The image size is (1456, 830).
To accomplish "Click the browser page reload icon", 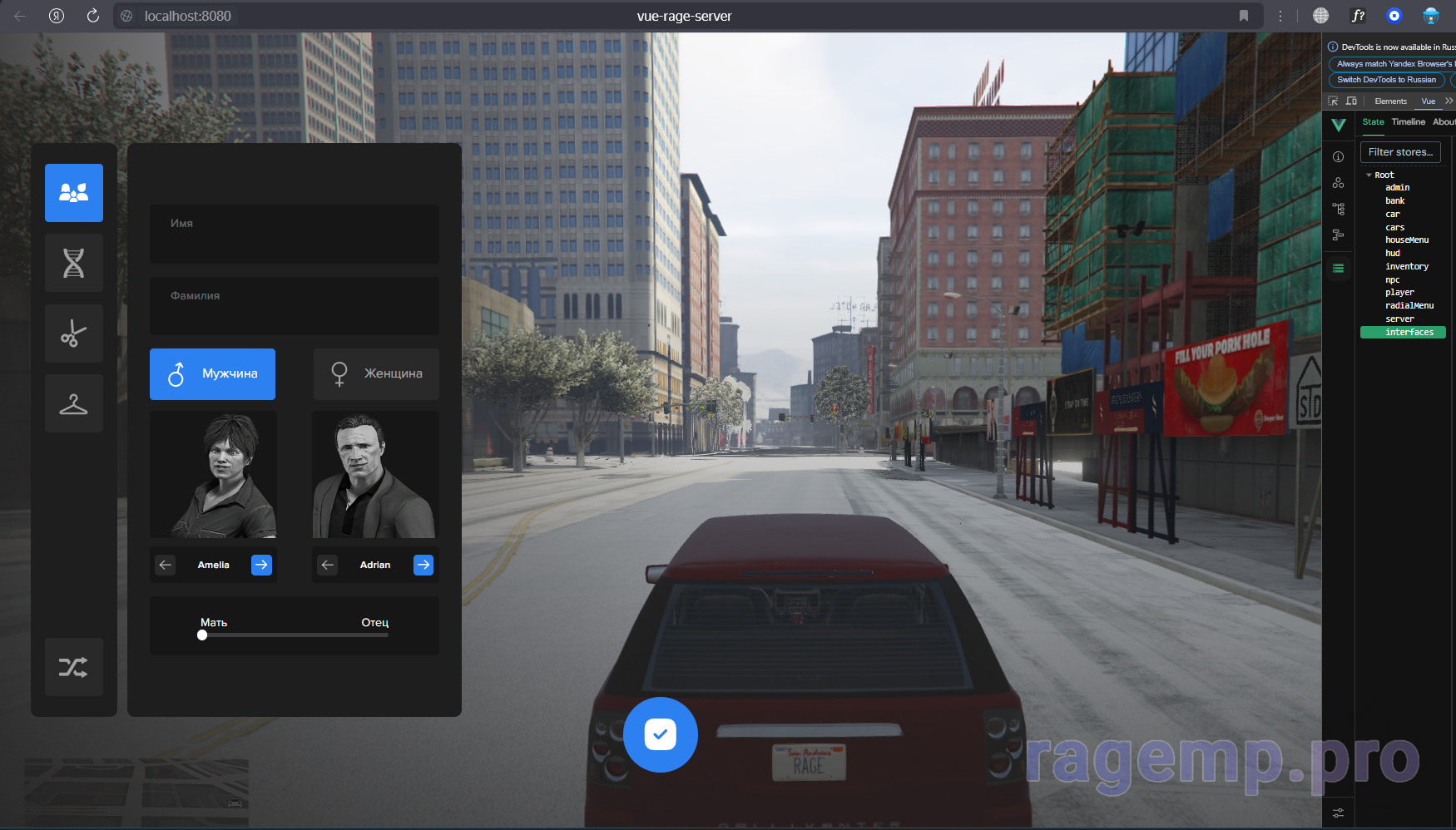I will pyautogui.click(x=93, y=16).
